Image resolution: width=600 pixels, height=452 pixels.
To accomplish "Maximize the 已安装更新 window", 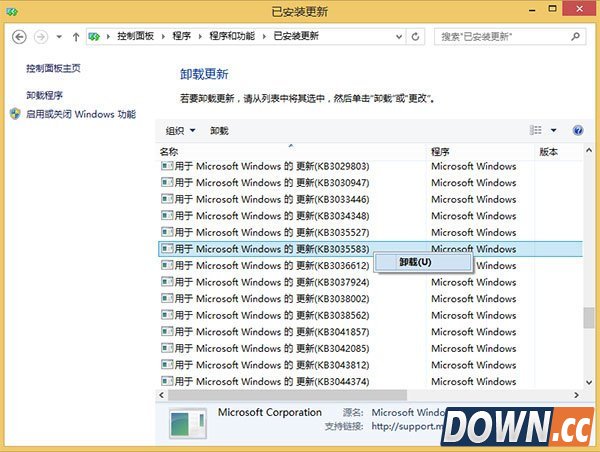I will tap(553, 9).
